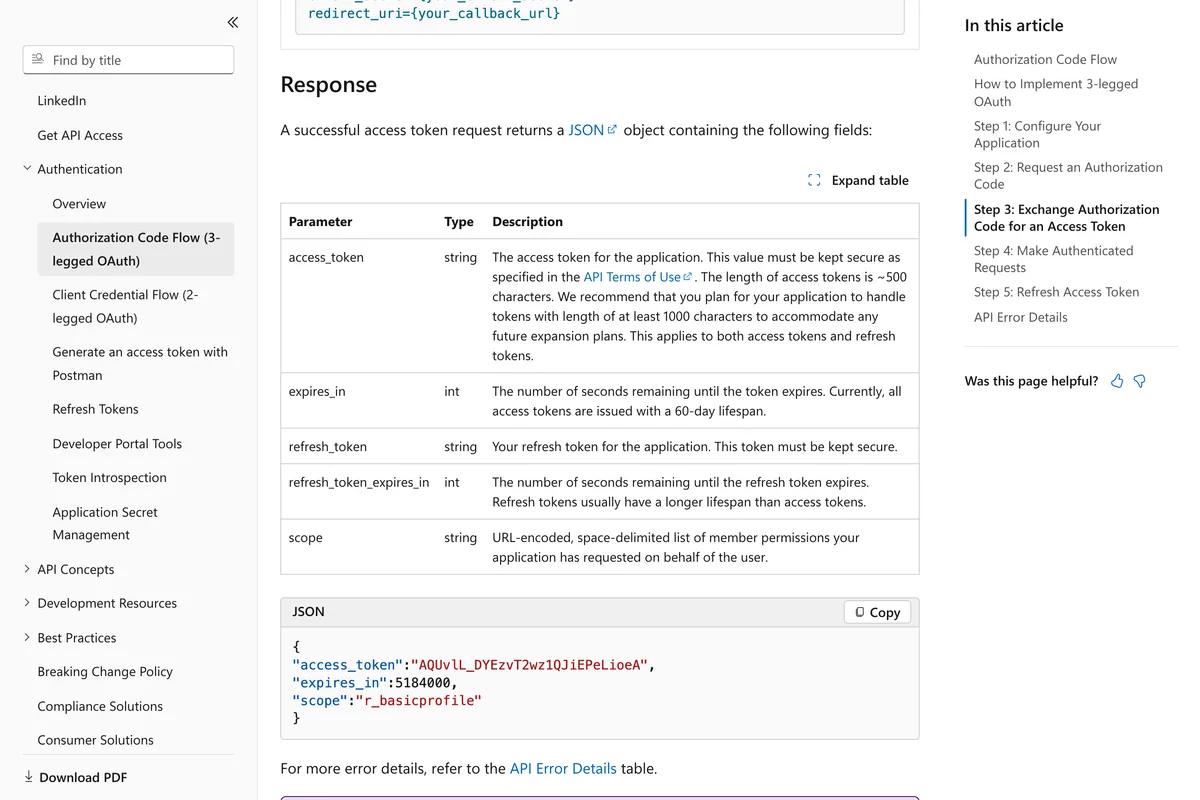Click the thumbs up helpful icon
The width and height of the screenshot is (1200, 800).
pos(1117,381)
